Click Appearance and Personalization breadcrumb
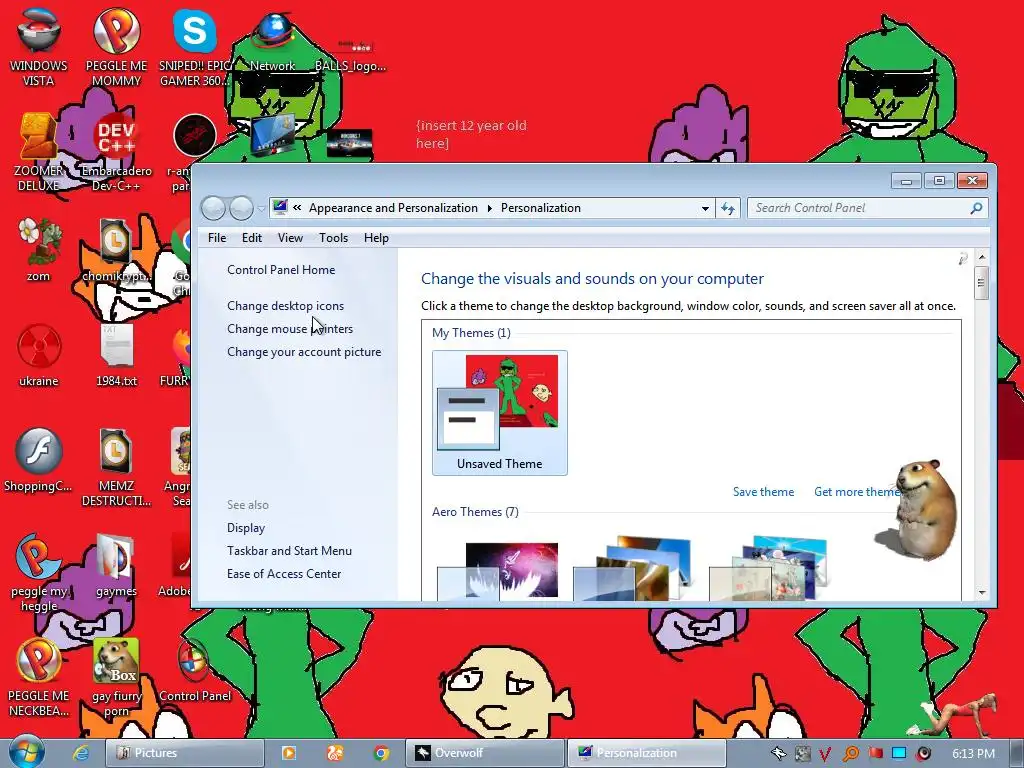Screen dimensions: 1024x768 (x=393, y=208)
